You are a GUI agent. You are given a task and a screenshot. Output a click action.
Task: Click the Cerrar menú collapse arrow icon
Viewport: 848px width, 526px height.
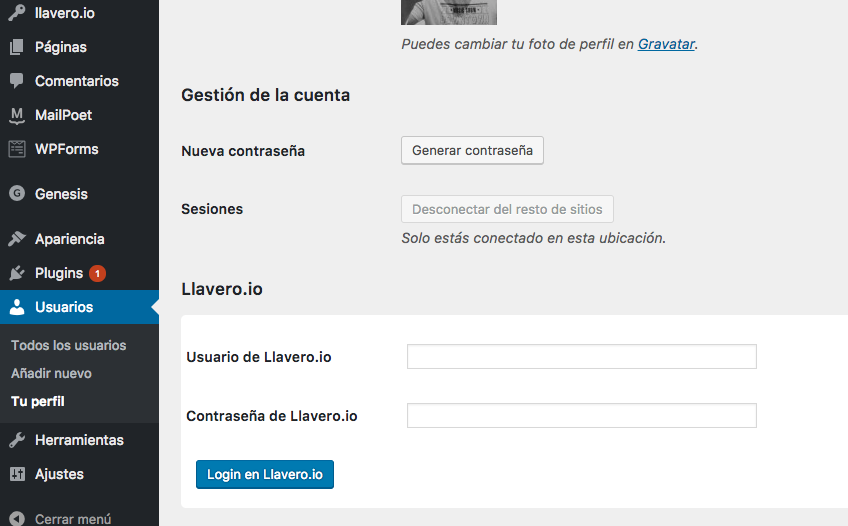(x=17, y=519)
